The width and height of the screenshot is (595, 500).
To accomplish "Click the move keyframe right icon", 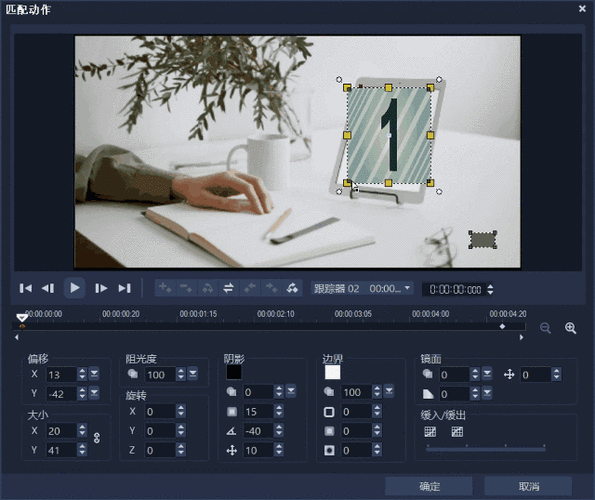I will 271,288.
